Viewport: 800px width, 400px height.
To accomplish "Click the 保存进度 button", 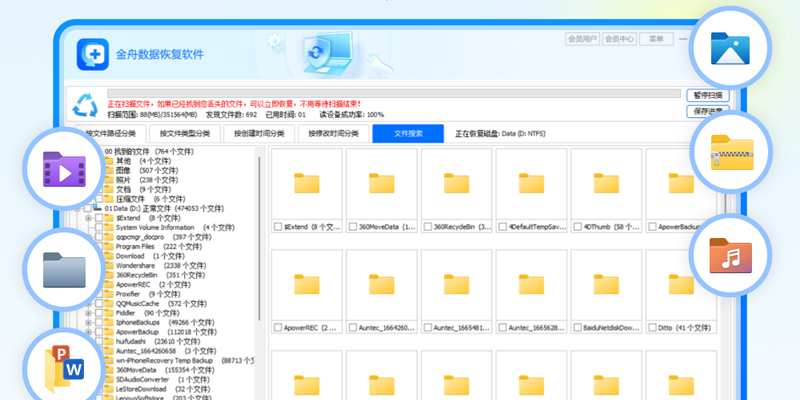I will coord(708,111).
